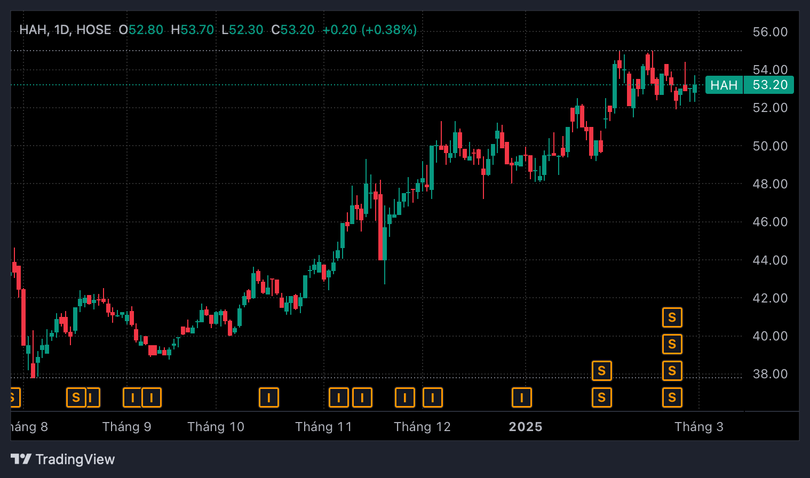This screenshot has height=478, width=810.
Task: Click the +0.20 (+0.38%) change value in the legend
Action: (367, 30)
